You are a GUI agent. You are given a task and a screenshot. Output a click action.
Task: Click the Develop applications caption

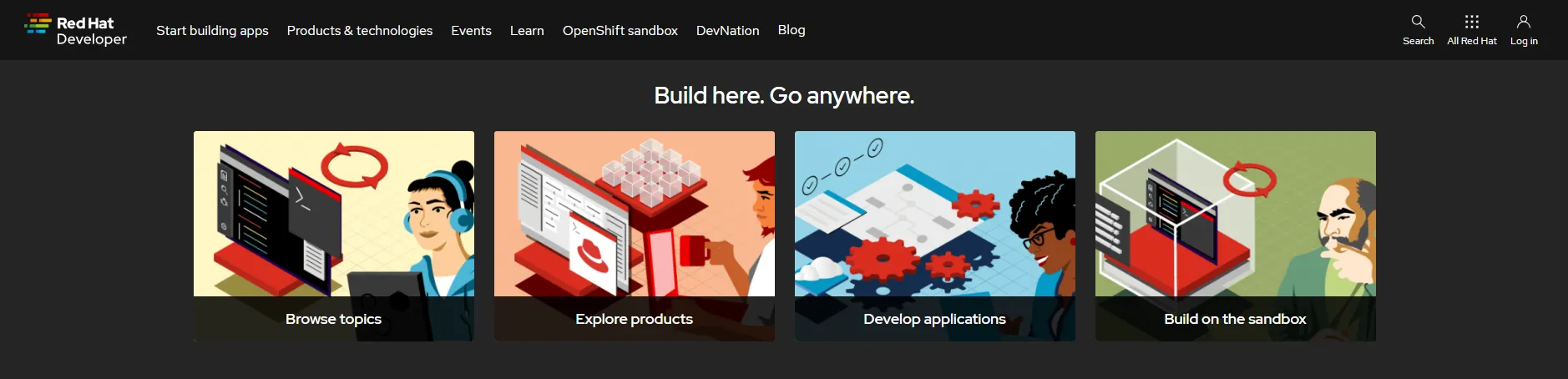click(x=934, y=319)
